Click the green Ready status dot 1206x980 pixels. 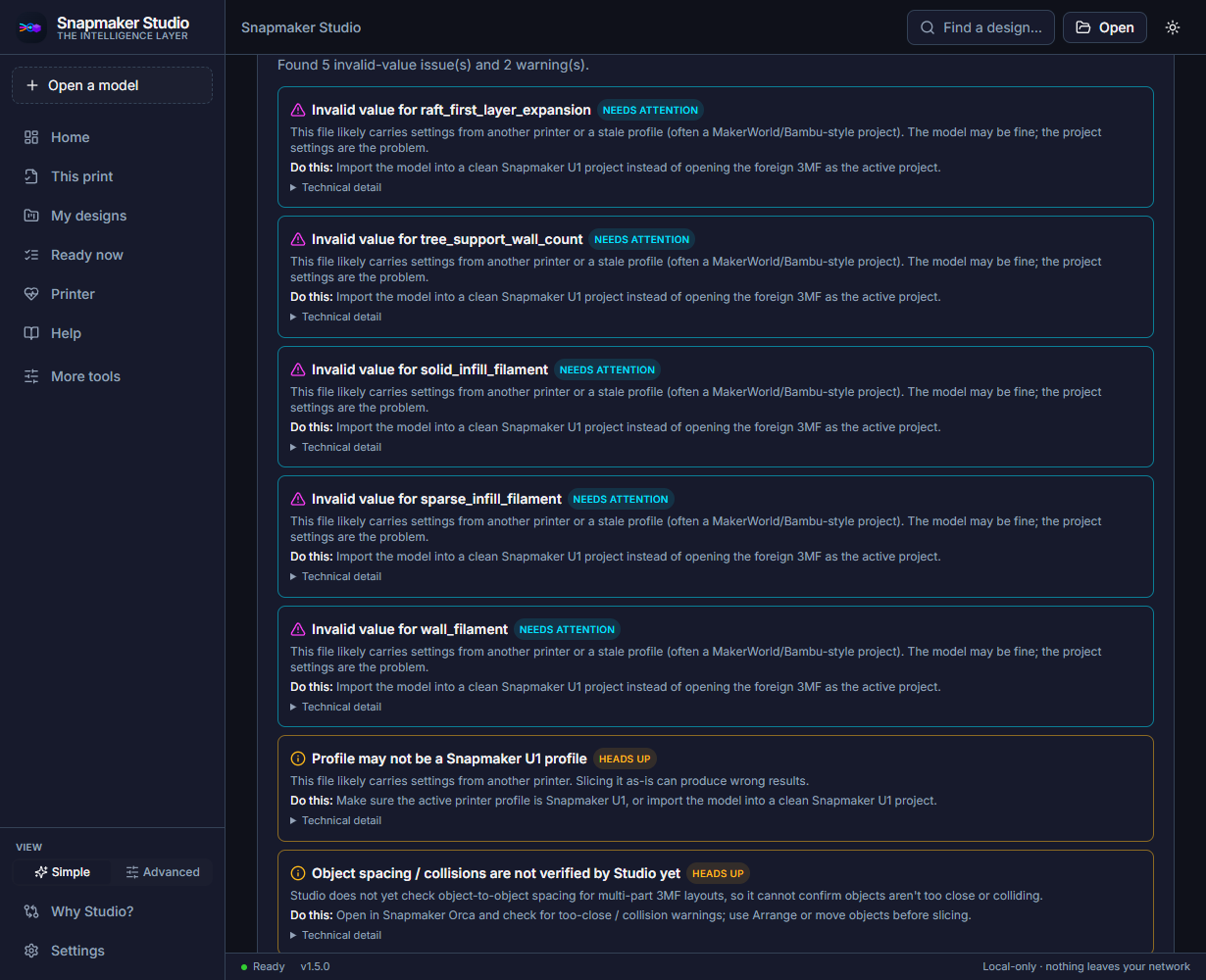pos(244,967)
